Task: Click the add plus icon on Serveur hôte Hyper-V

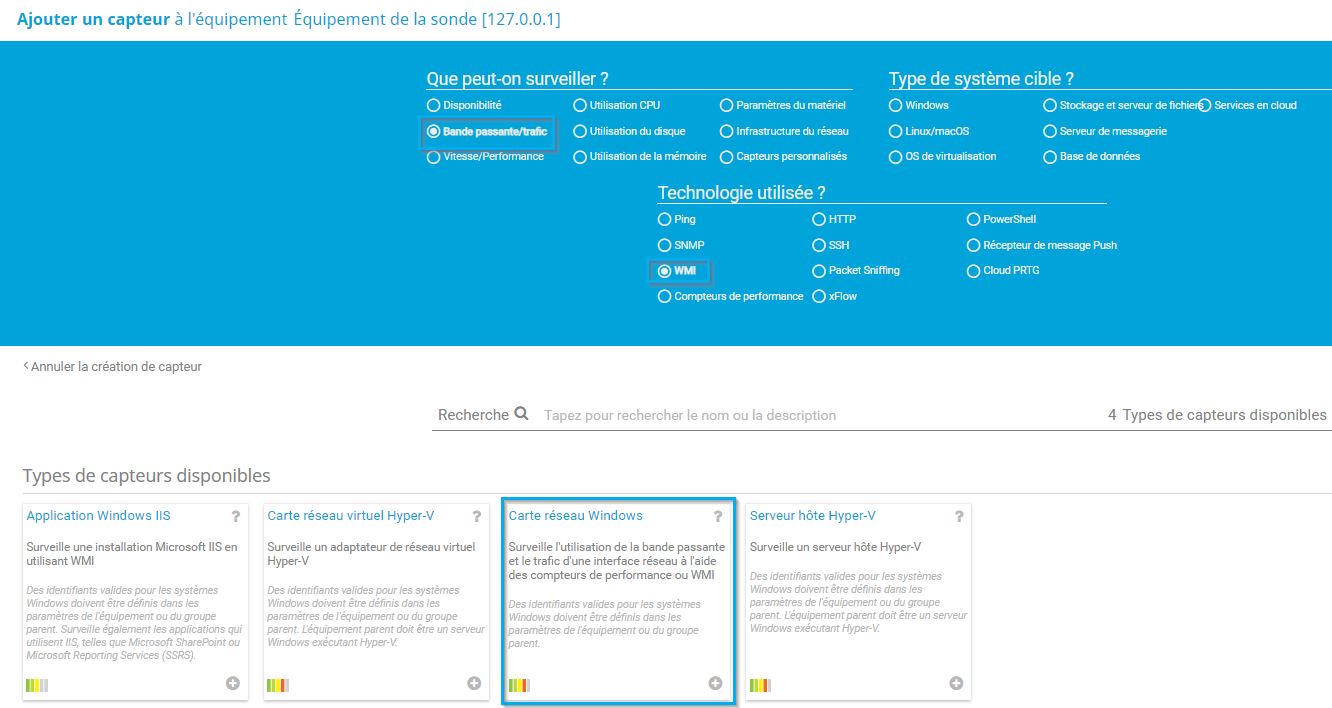Action: point(956,683)
